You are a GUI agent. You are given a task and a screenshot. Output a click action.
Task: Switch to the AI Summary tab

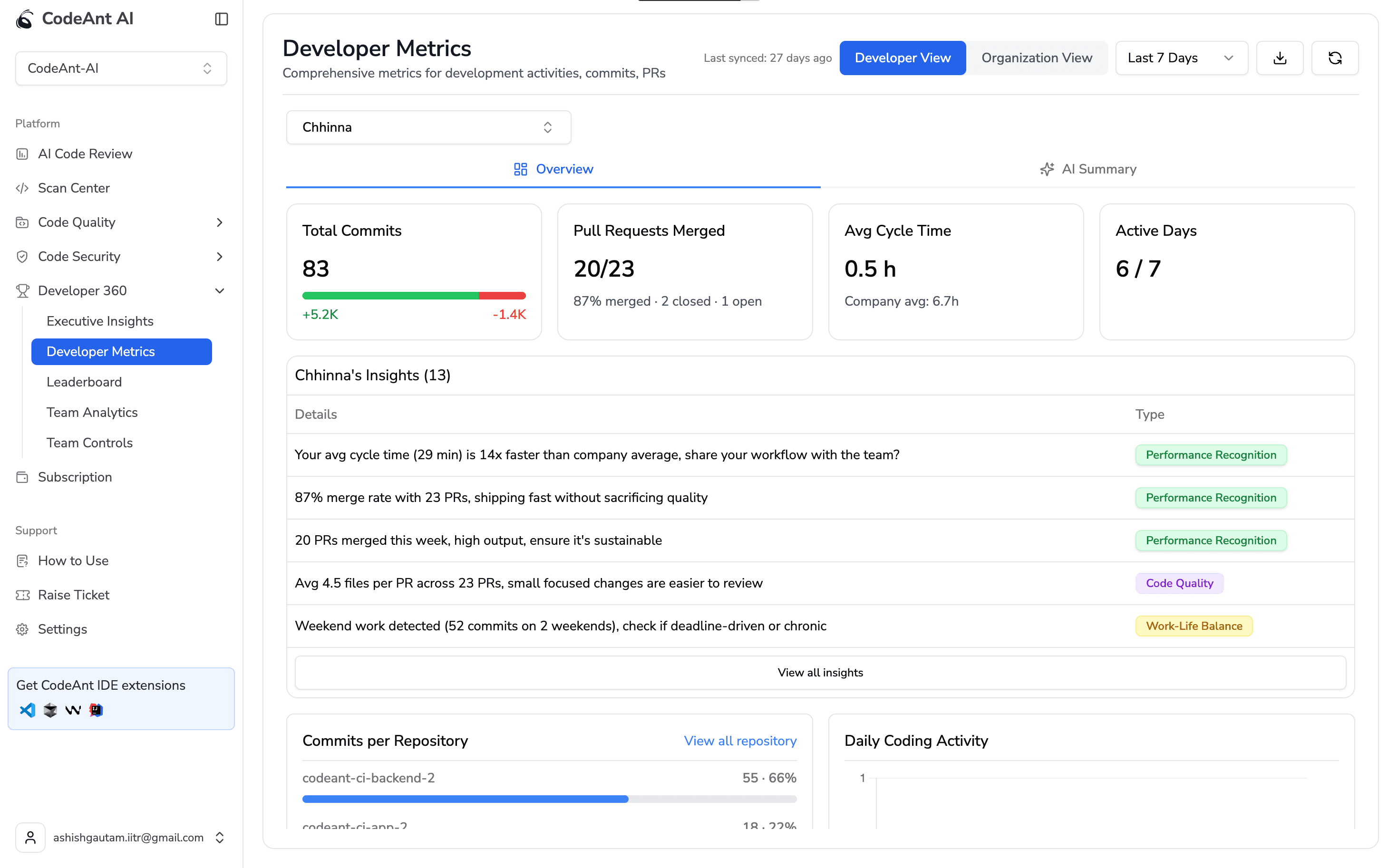click(x=1087, y=169)
